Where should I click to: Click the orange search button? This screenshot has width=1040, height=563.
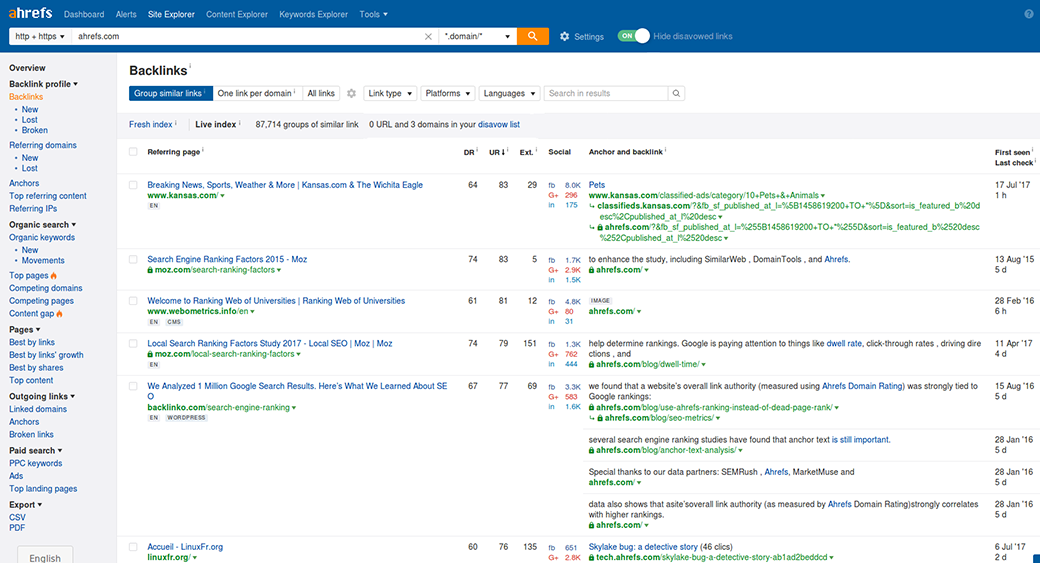click(x=532, y=36)
